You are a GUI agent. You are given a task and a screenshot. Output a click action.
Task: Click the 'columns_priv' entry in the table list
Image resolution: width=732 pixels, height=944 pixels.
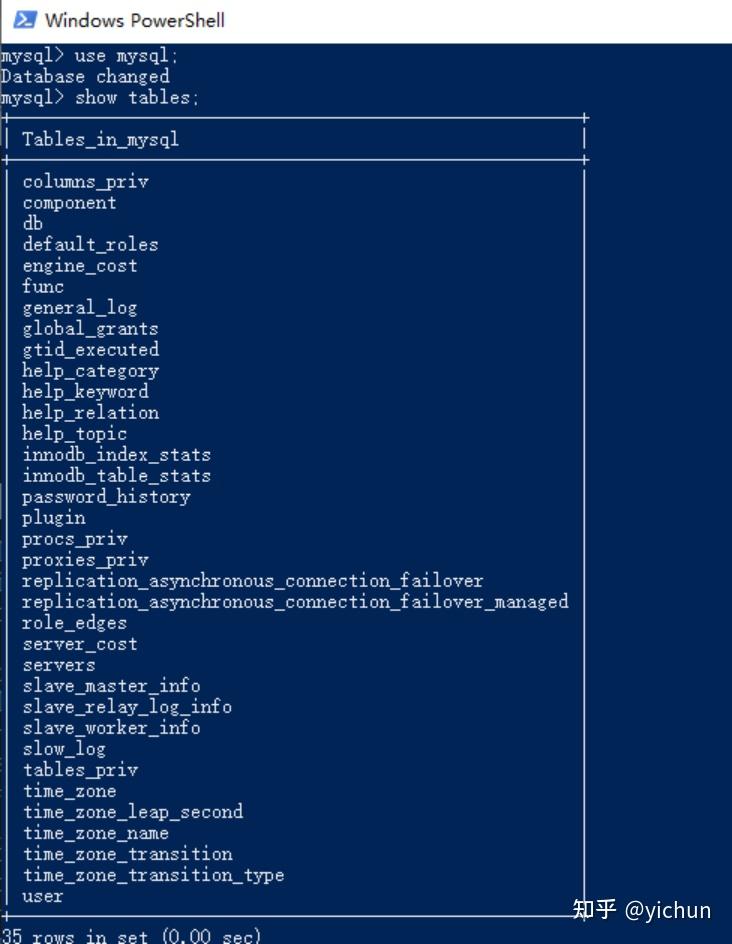coord(85,181)
